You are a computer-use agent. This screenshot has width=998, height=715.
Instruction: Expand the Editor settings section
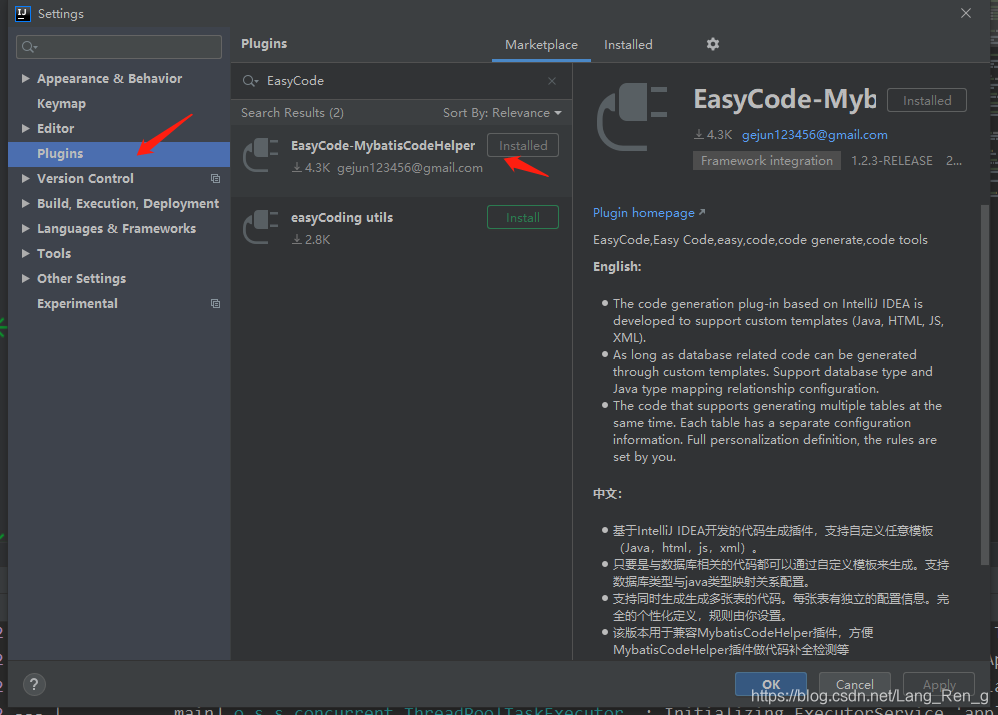[25, 129]
